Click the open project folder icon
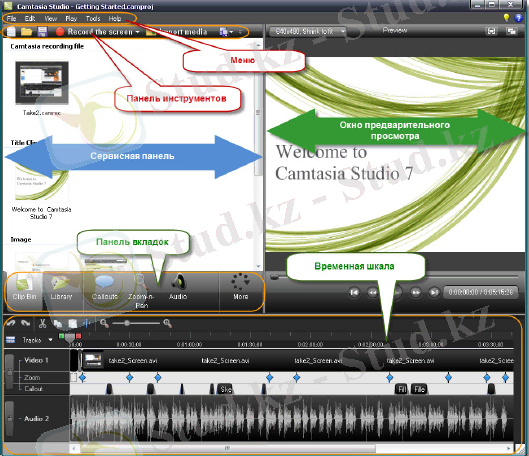This screenshot has width=529, height=456. pyautogui.click(x=26, y=32)
